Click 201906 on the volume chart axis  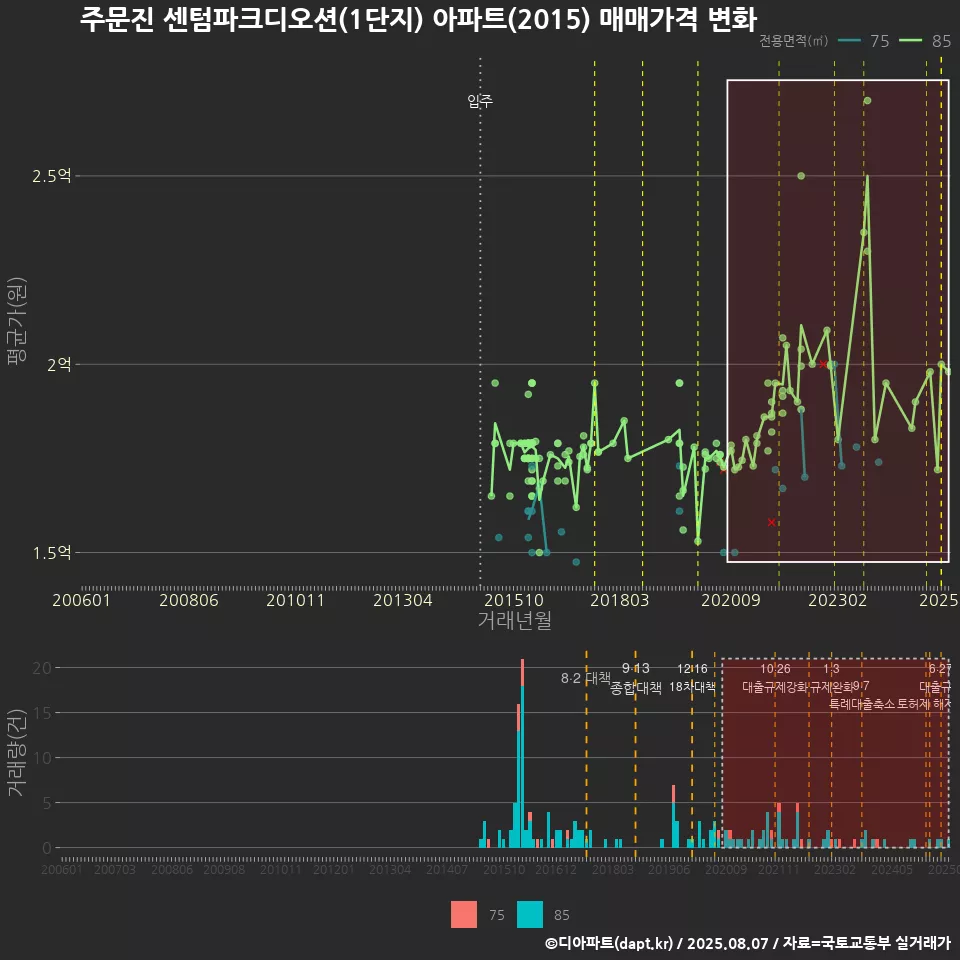click(x=669, y=869)
